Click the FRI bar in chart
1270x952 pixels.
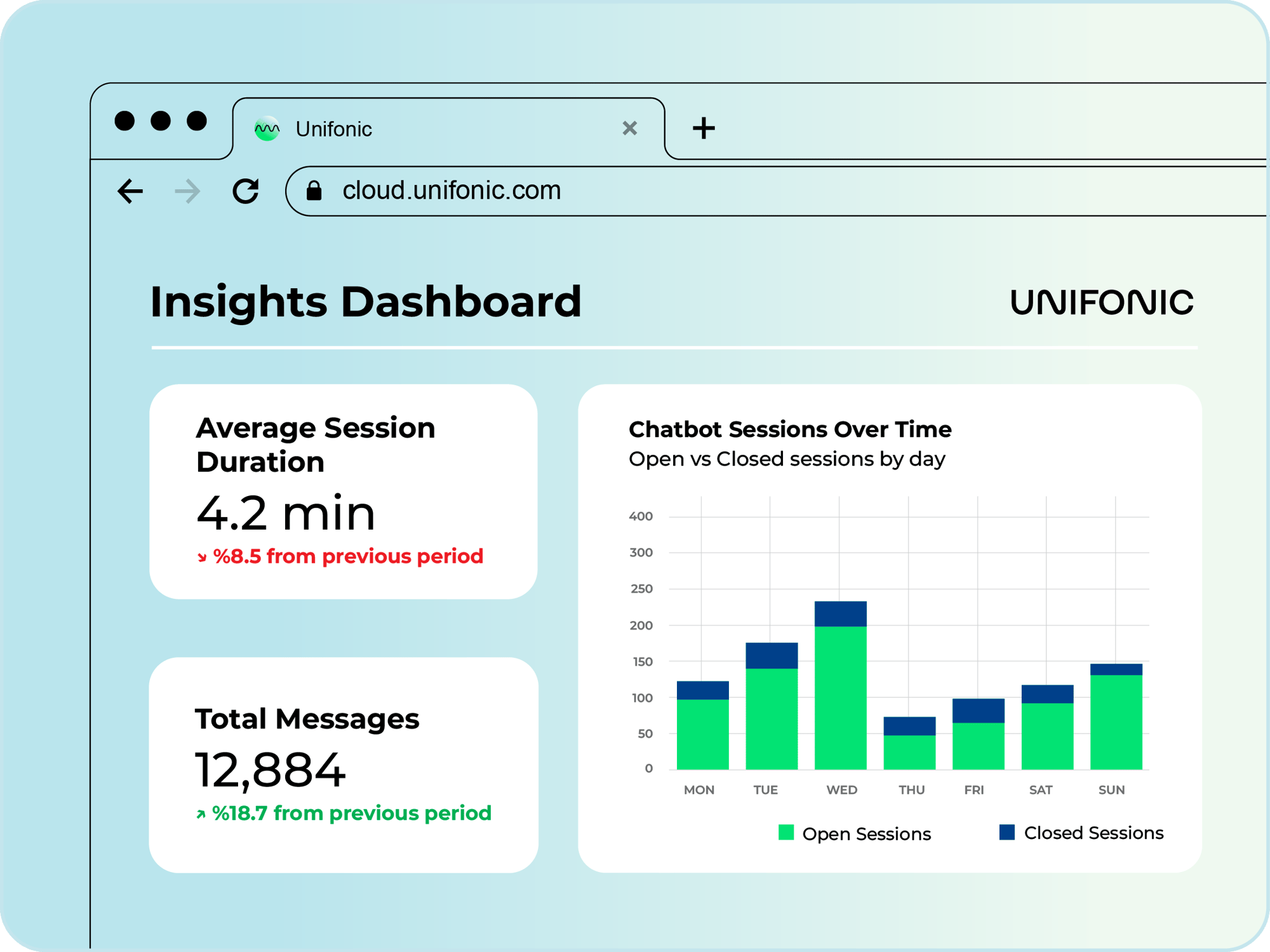coord(979,734)
